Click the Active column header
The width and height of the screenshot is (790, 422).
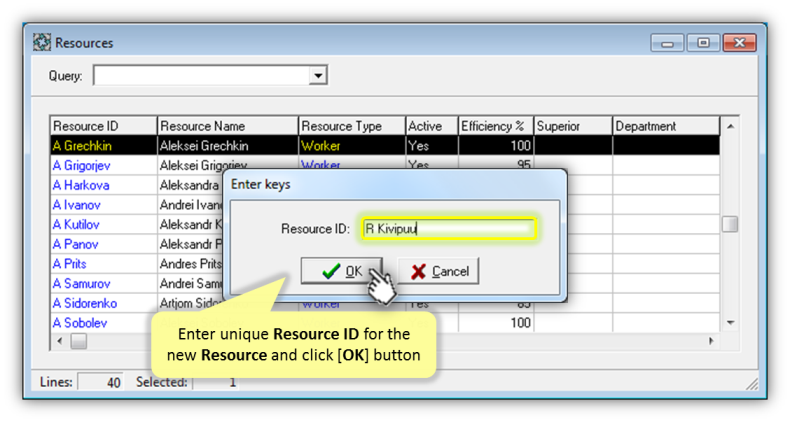coord(430,126)
